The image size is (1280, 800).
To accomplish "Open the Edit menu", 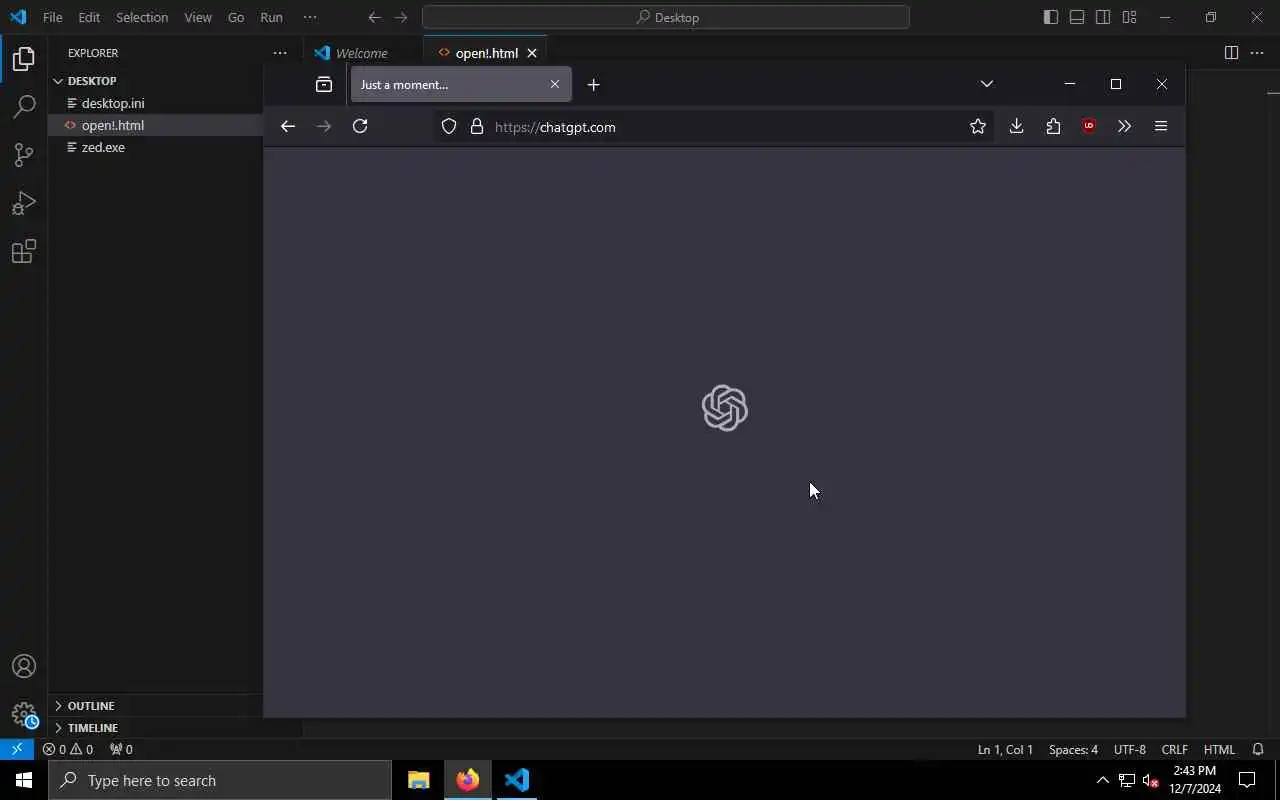I will (89, 17).
